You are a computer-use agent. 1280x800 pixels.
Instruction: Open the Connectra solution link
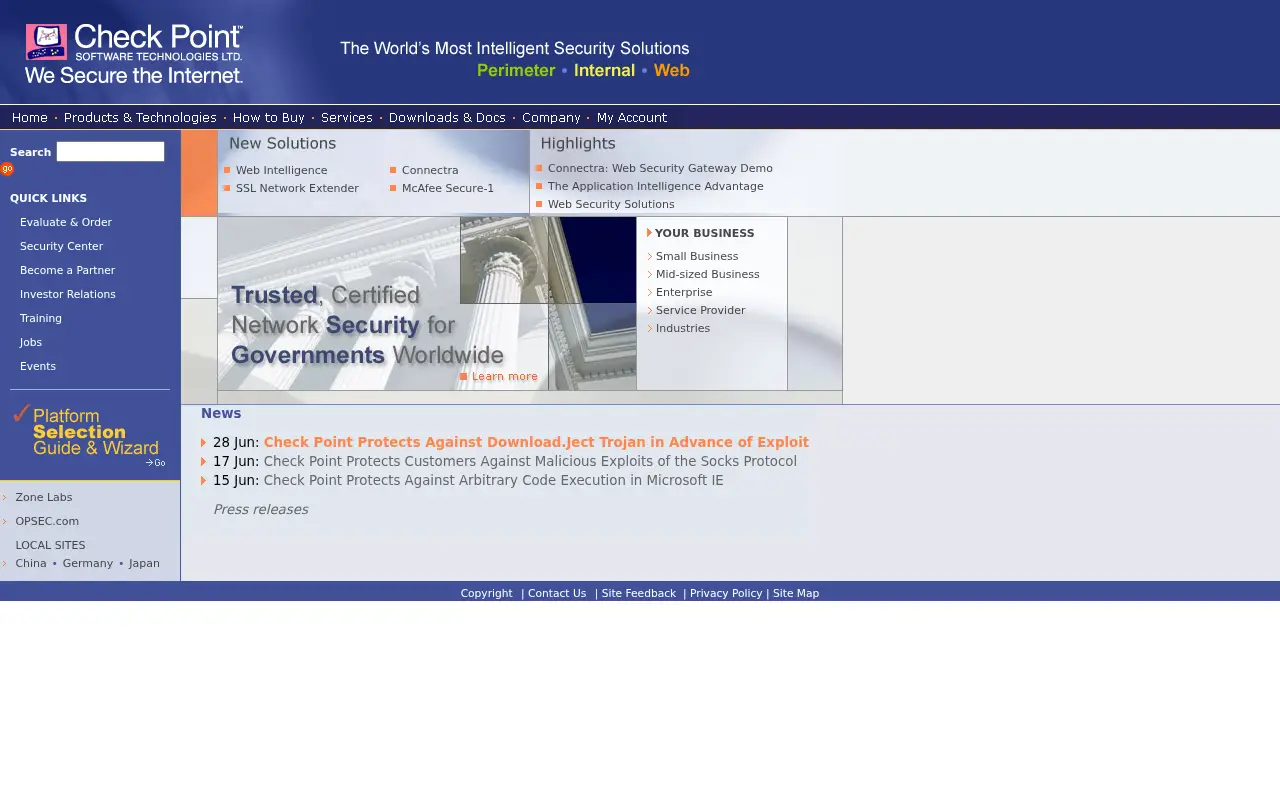pyautogui.click(x=430, y=170)
